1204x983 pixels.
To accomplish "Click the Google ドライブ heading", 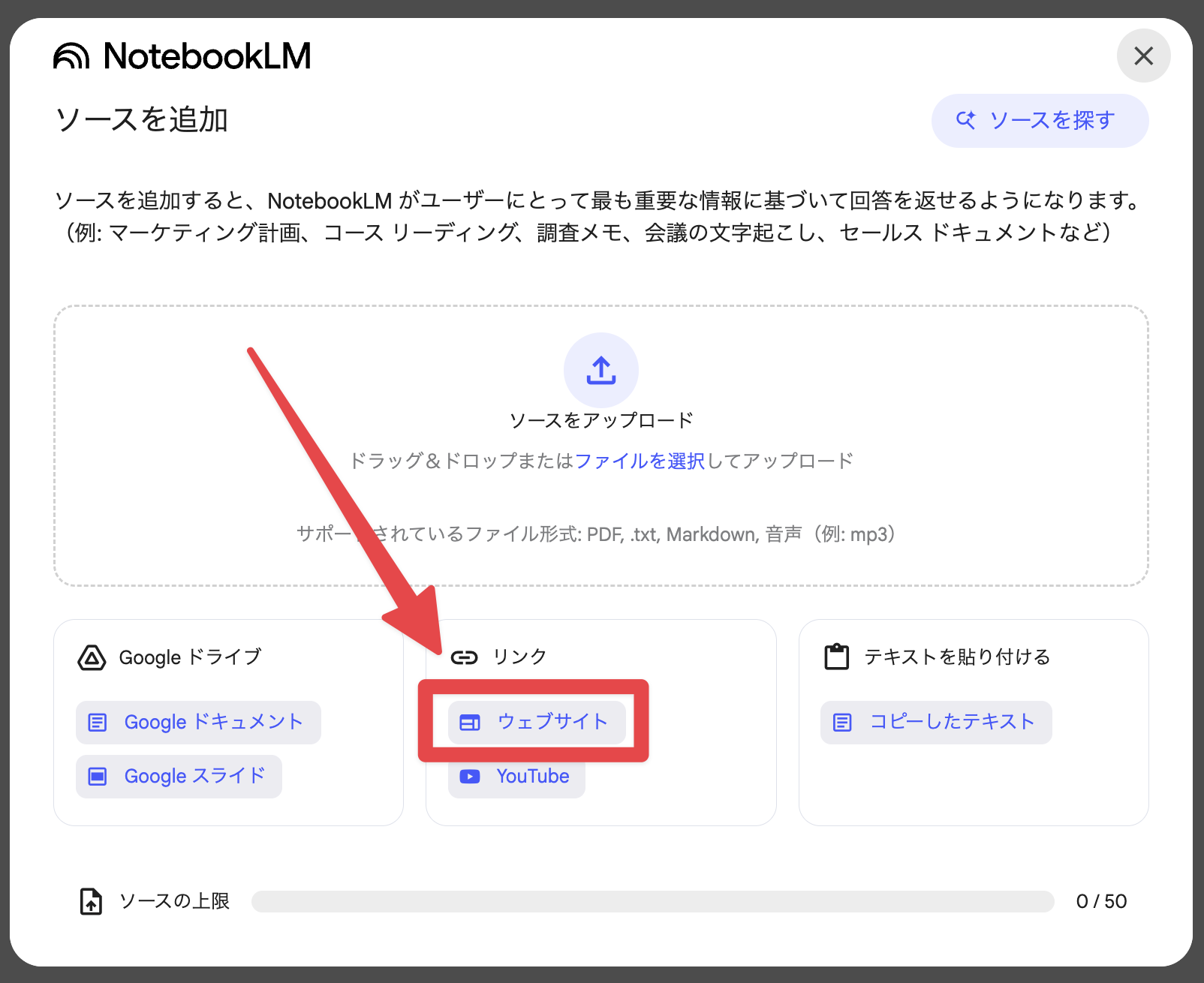I will point(190,657).
